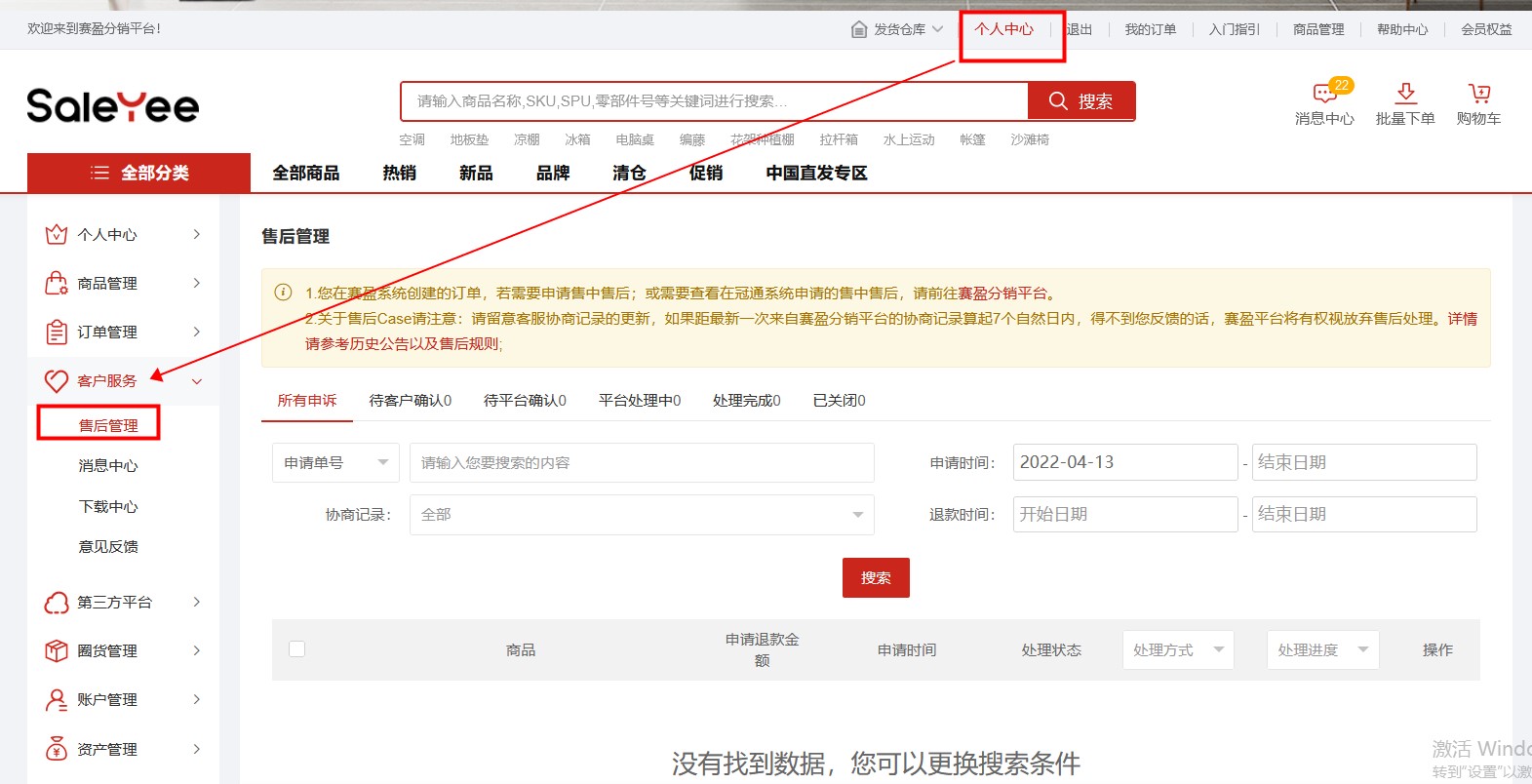
Task: Collapse the 客户服务 sidebar section
Action: click(196, 381)
